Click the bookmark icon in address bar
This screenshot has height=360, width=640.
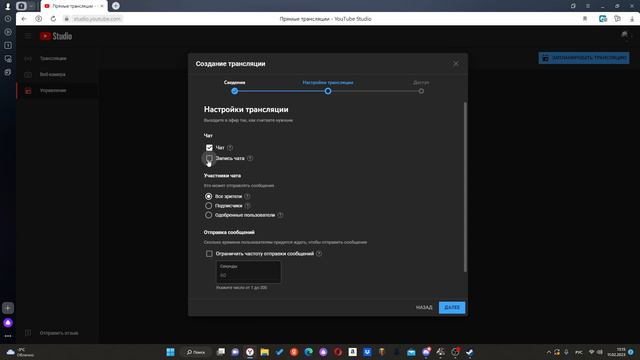click(x=585, y=19)
